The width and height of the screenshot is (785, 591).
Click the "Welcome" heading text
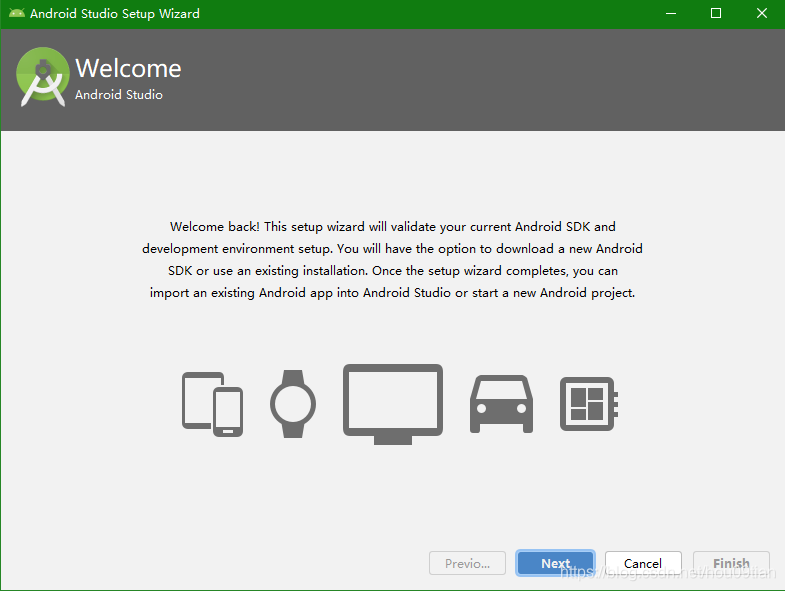pyautogui.click(x=128, y=68)
